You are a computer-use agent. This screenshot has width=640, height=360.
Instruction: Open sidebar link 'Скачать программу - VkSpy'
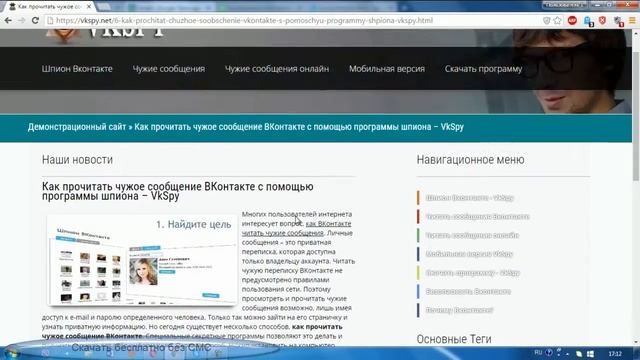tap(473, 273)
